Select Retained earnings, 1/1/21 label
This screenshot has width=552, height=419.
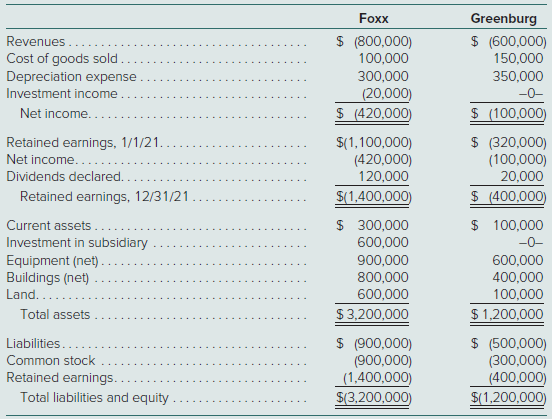click(x=82, y=143)
